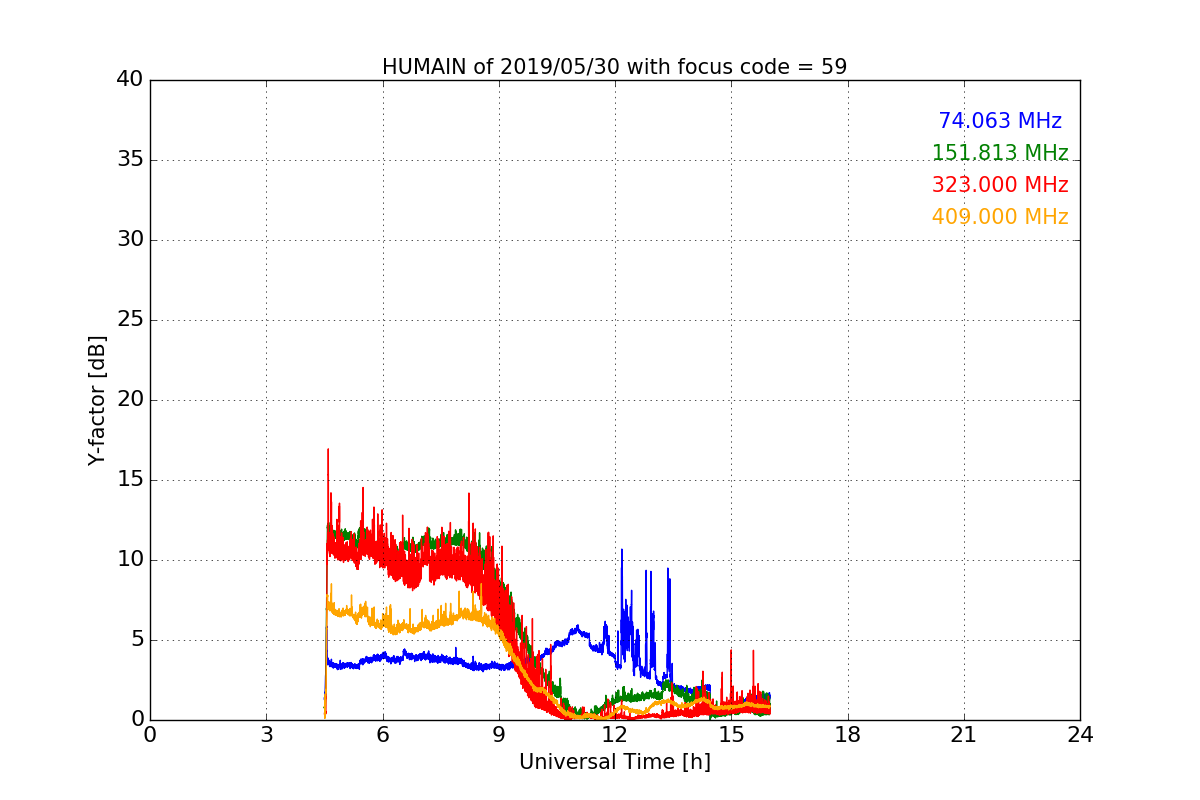Click the x-axis tick label 21
Screen dimensions: 1200x800
(964, 735)
